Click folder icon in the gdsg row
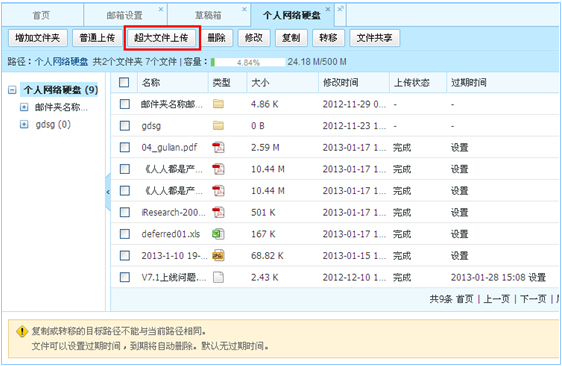 pos(218,125)
